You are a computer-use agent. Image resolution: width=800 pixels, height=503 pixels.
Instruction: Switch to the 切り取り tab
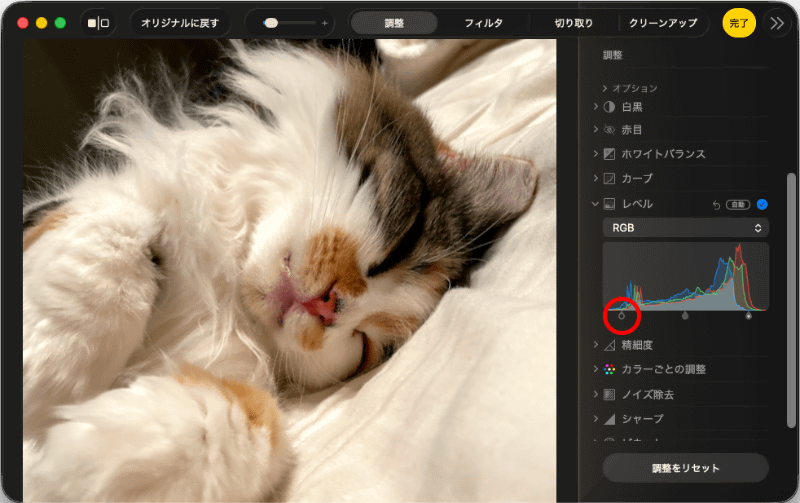coord(573,23)
